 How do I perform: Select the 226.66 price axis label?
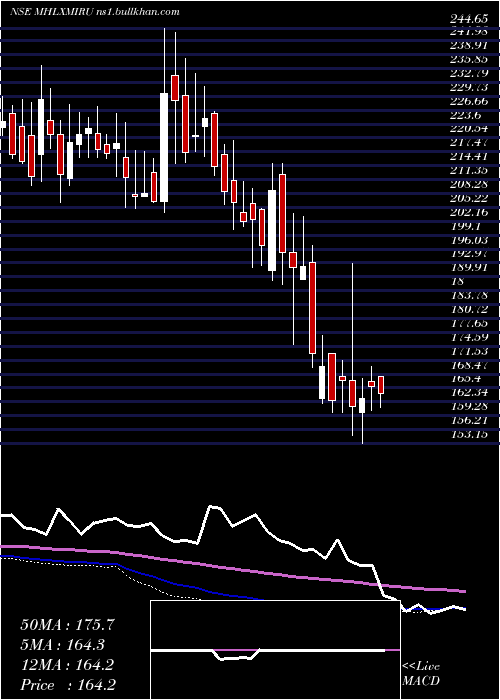469,101
